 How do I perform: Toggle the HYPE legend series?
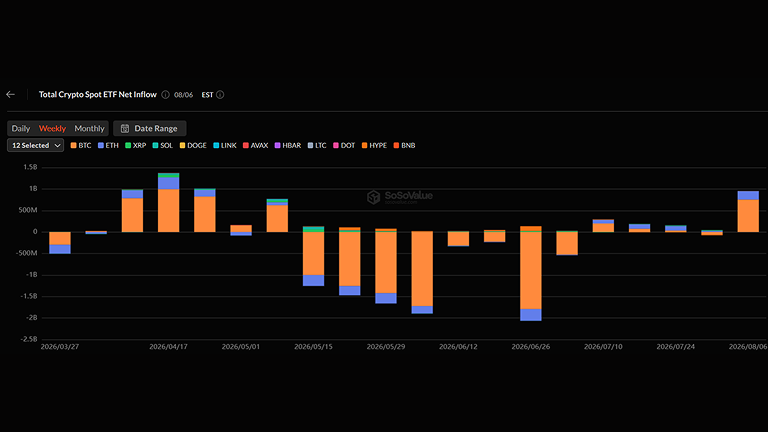point(374,145)
